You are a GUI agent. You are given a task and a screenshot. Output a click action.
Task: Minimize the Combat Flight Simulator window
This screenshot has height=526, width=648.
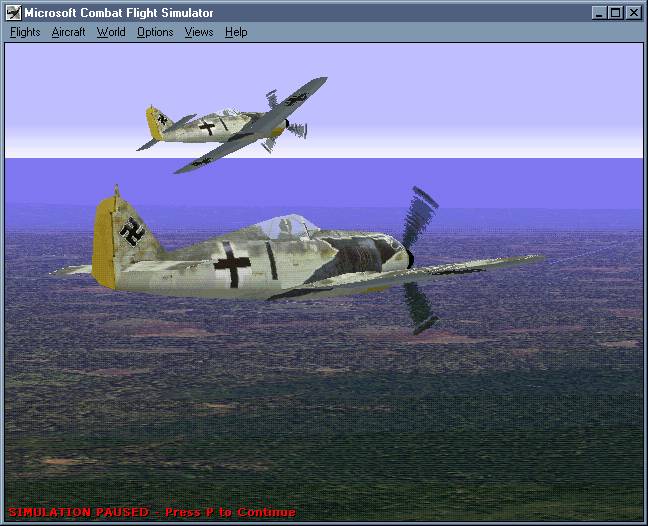pyautogui.click(x=599, y=13)
